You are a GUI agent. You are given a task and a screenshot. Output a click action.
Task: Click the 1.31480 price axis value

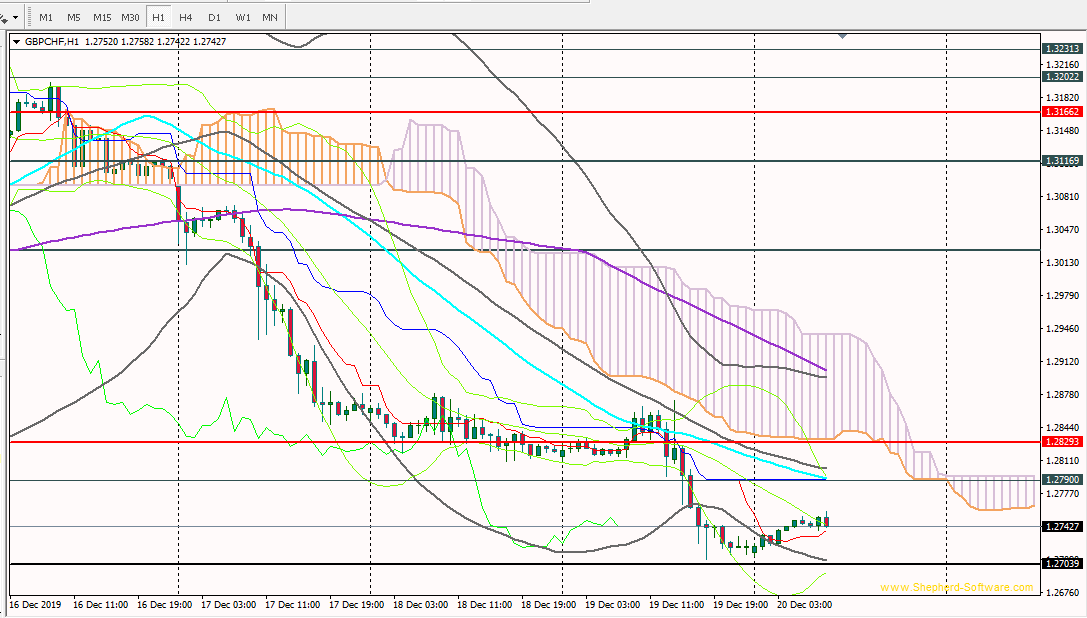click(1063, 130)
